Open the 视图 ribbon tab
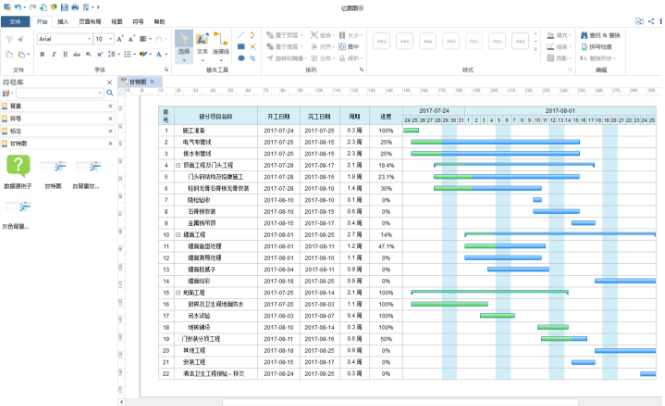The height and width of the screenshot is (406, 665). tap(117, 20)
